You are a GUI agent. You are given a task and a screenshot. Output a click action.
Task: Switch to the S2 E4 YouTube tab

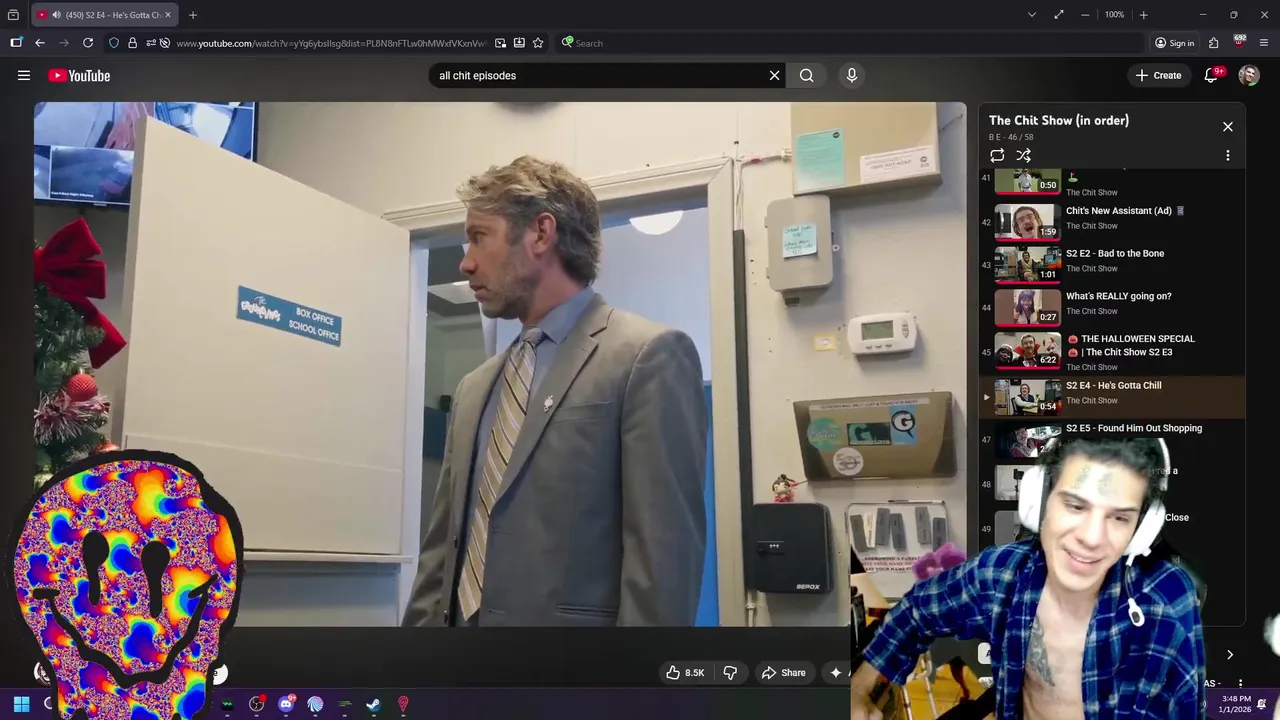pos(104,15)
